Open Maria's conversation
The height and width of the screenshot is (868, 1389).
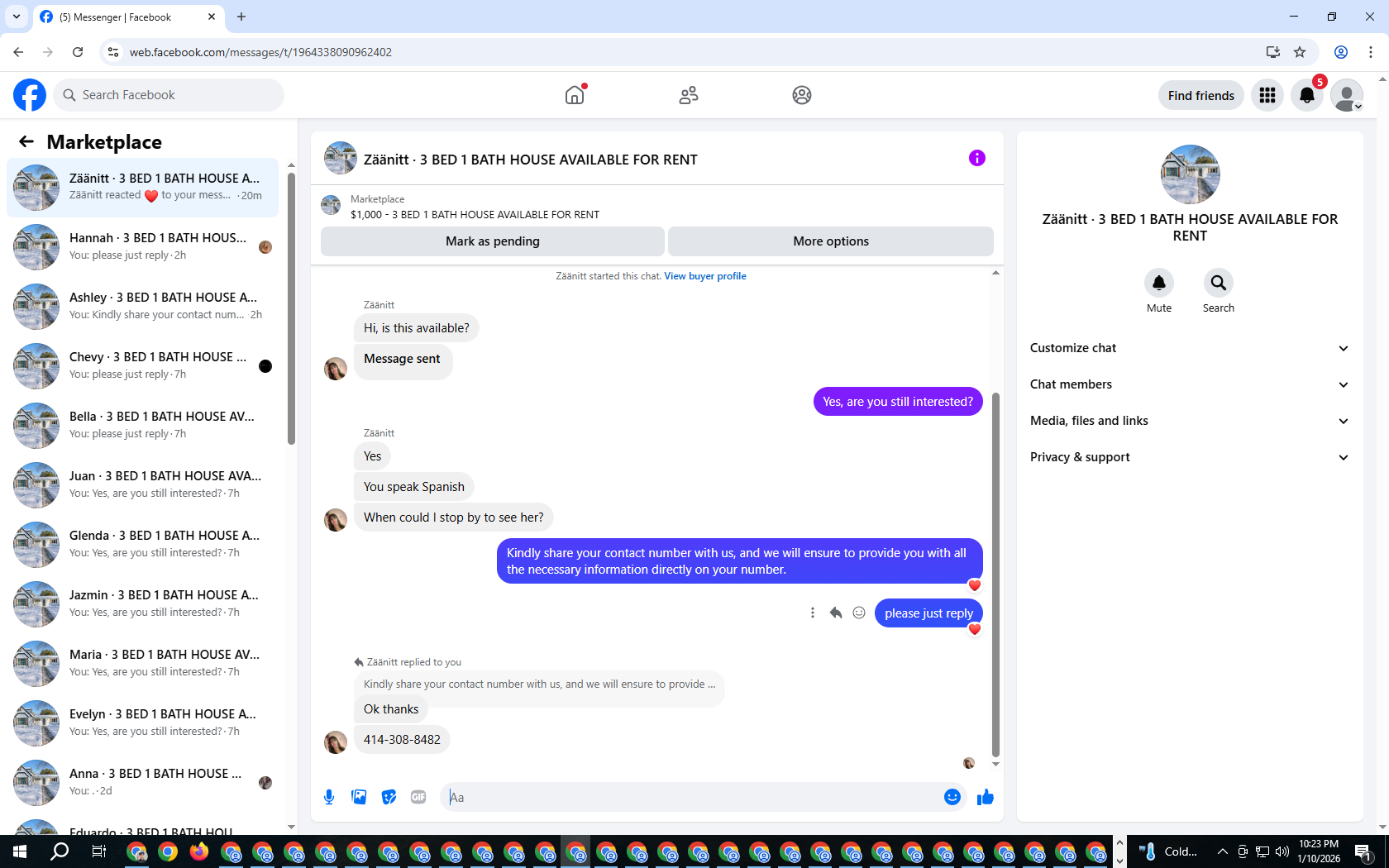(x=143, y=664)
